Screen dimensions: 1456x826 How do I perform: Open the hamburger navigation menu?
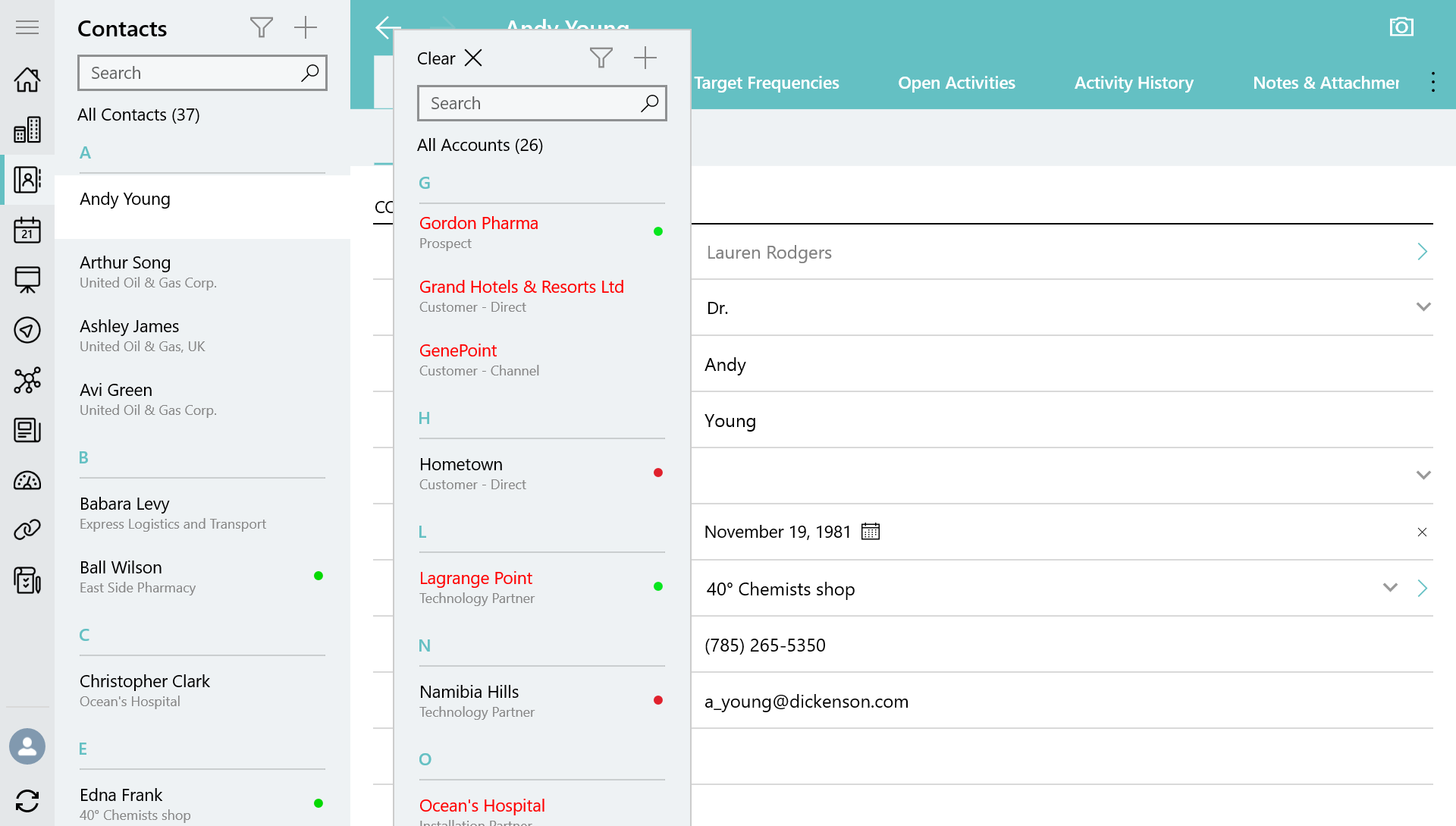point(27,28)
